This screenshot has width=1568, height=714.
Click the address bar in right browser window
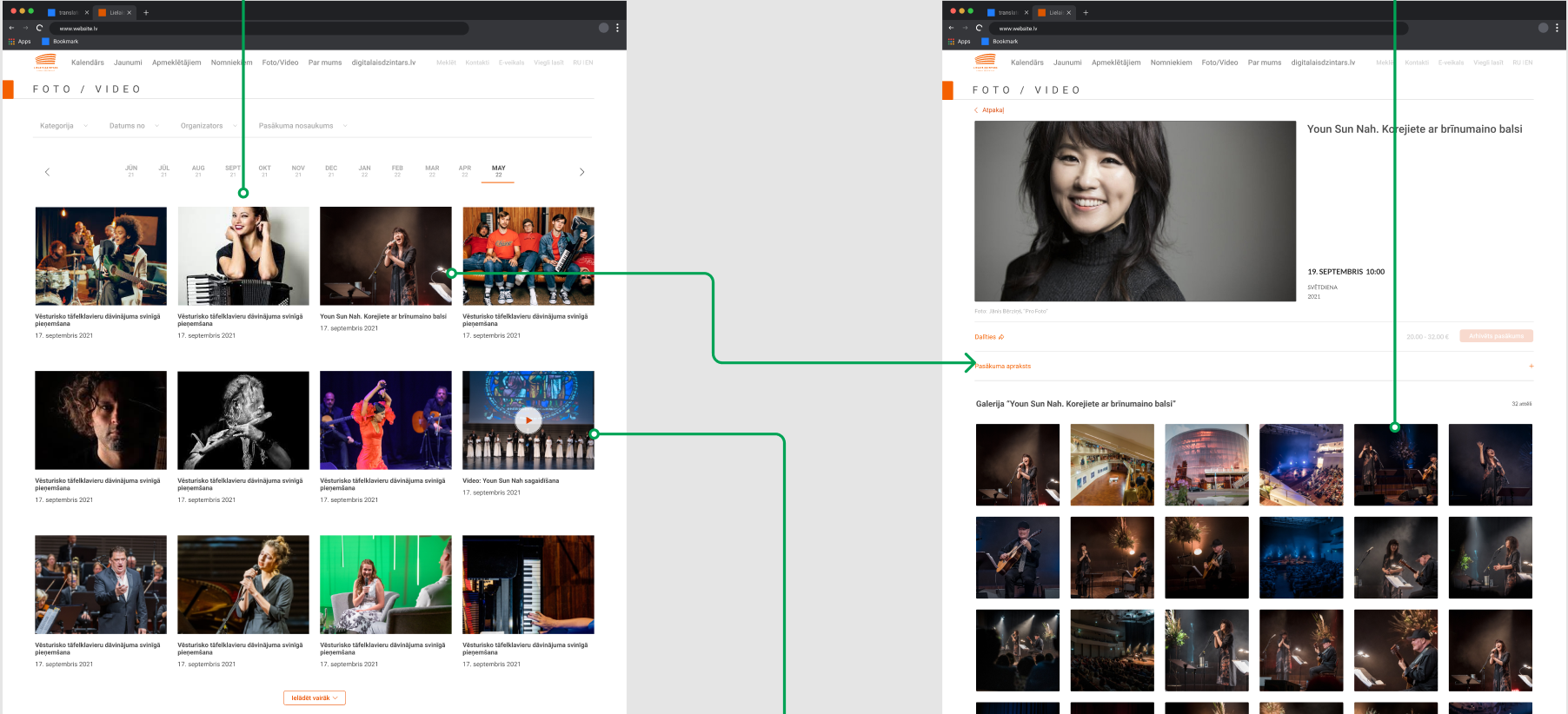point(1199,28)
